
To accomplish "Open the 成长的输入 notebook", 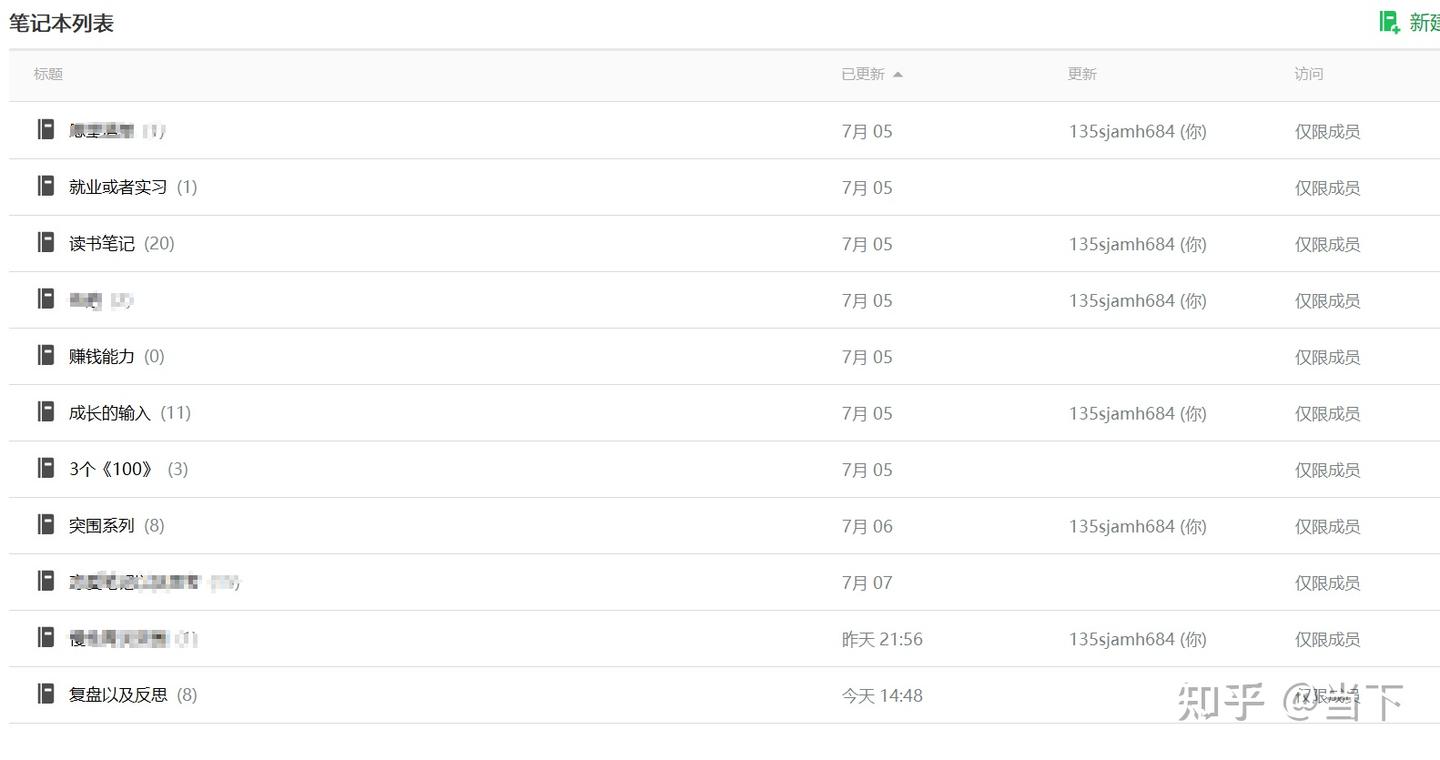I will click(110, 413).
